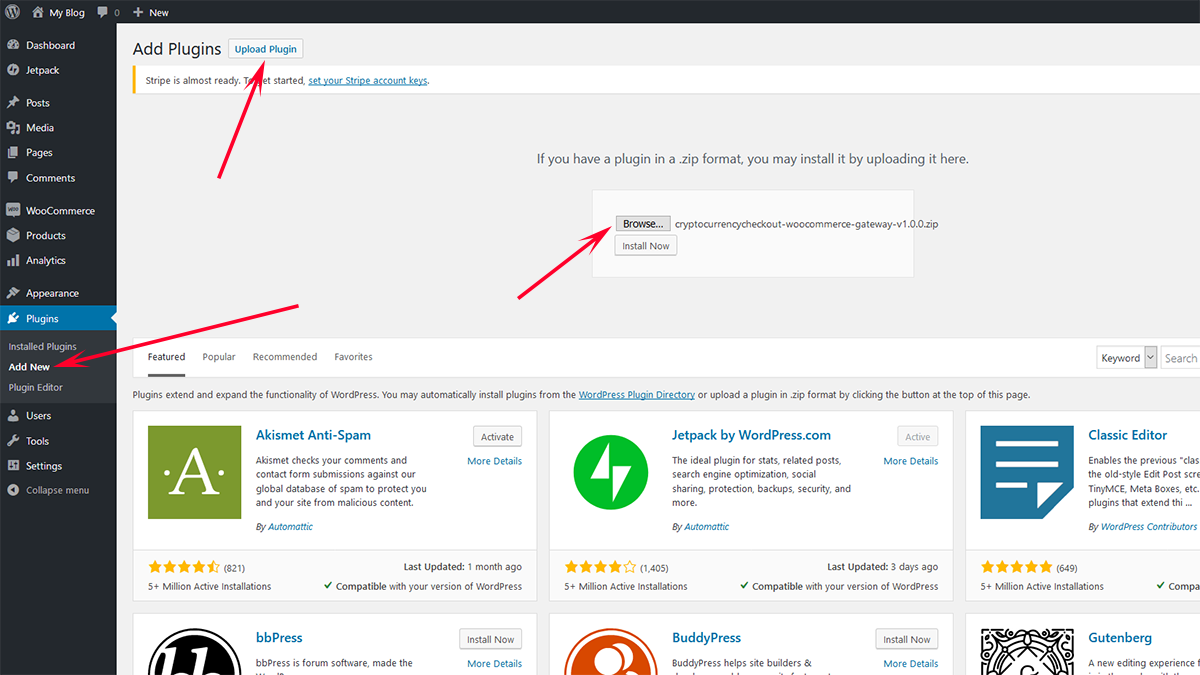Click the Comments sidebar icon
Image resolution: width=1200 pixels, height=675 pixels.
tap(13, 178)
